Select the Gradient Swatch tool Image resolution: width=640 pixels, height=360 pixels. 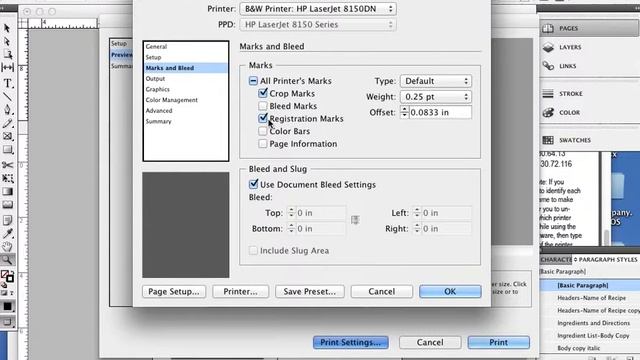pyautogui.click(x=7, y=191)
